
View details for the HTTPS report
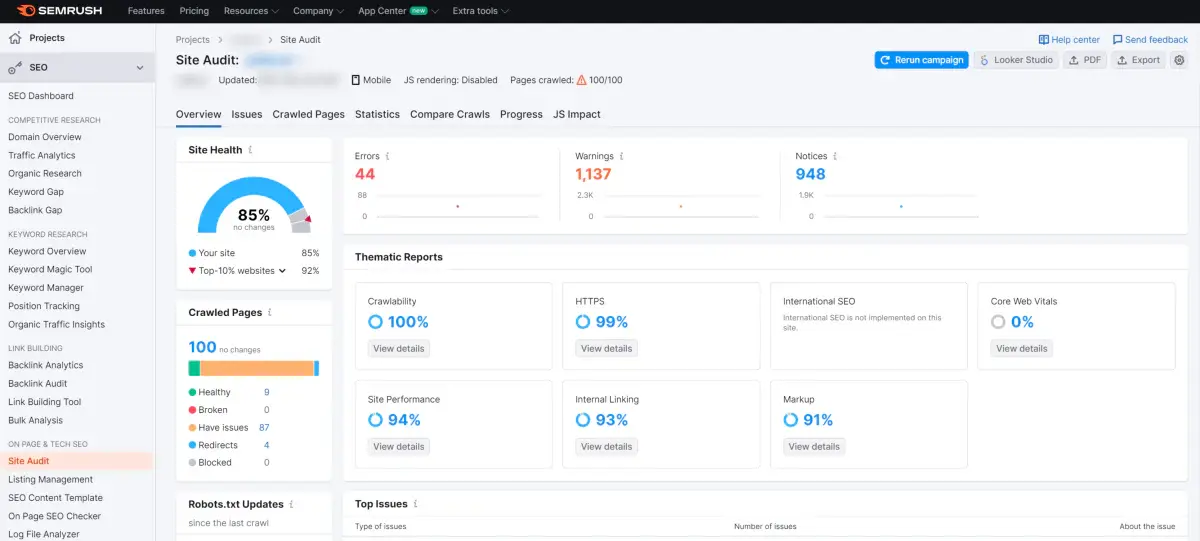[x=606, y=349]
